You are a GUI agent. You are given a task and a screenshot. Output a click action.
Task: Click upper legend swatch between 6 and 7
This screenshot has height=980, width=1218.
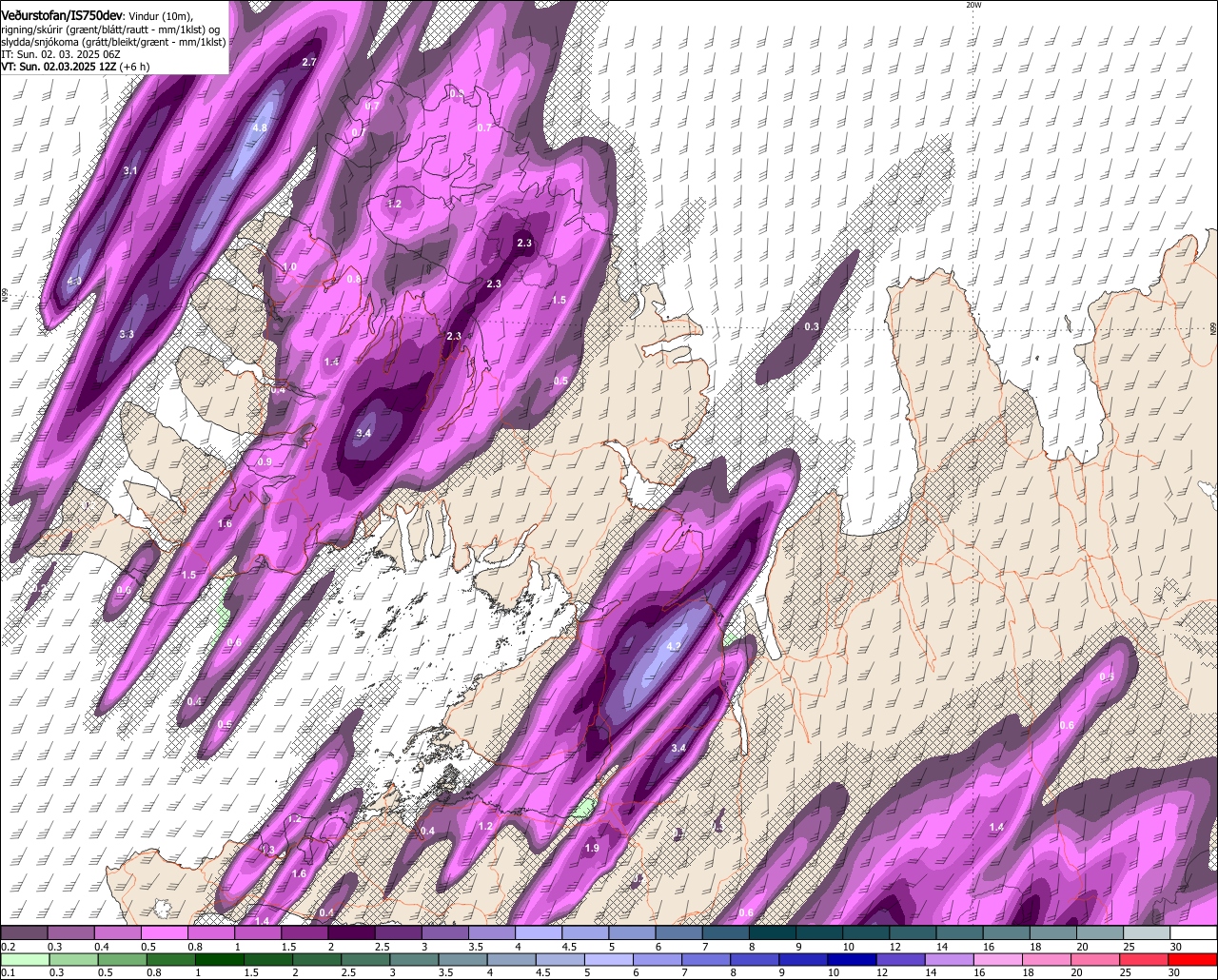679,932
